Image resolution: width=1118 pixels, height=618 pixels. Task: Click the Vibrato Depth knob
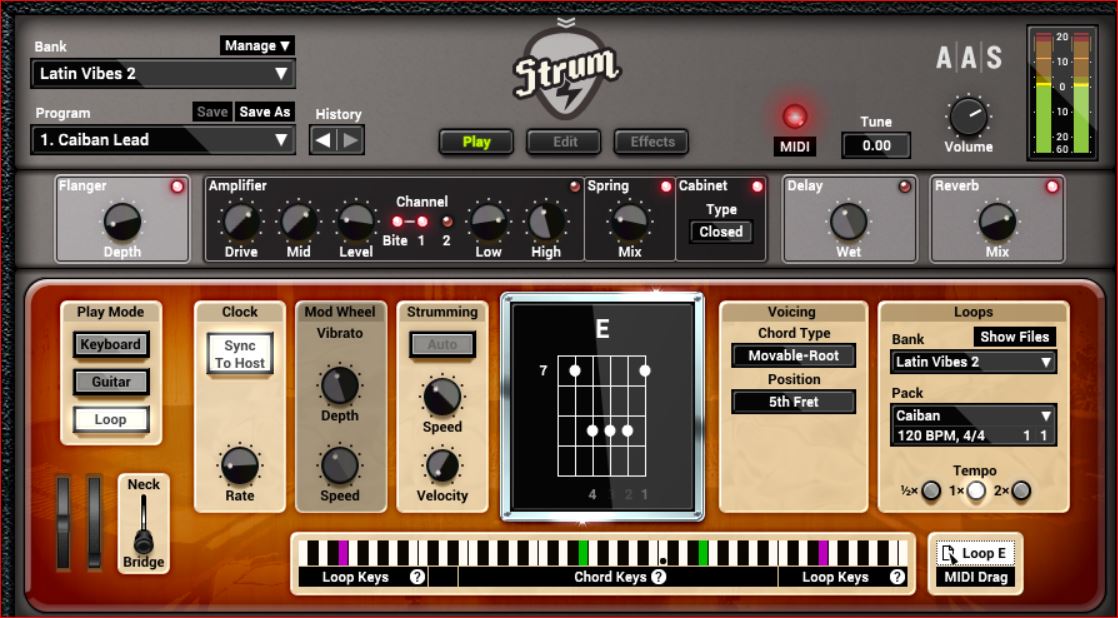(x=339, y=386)
